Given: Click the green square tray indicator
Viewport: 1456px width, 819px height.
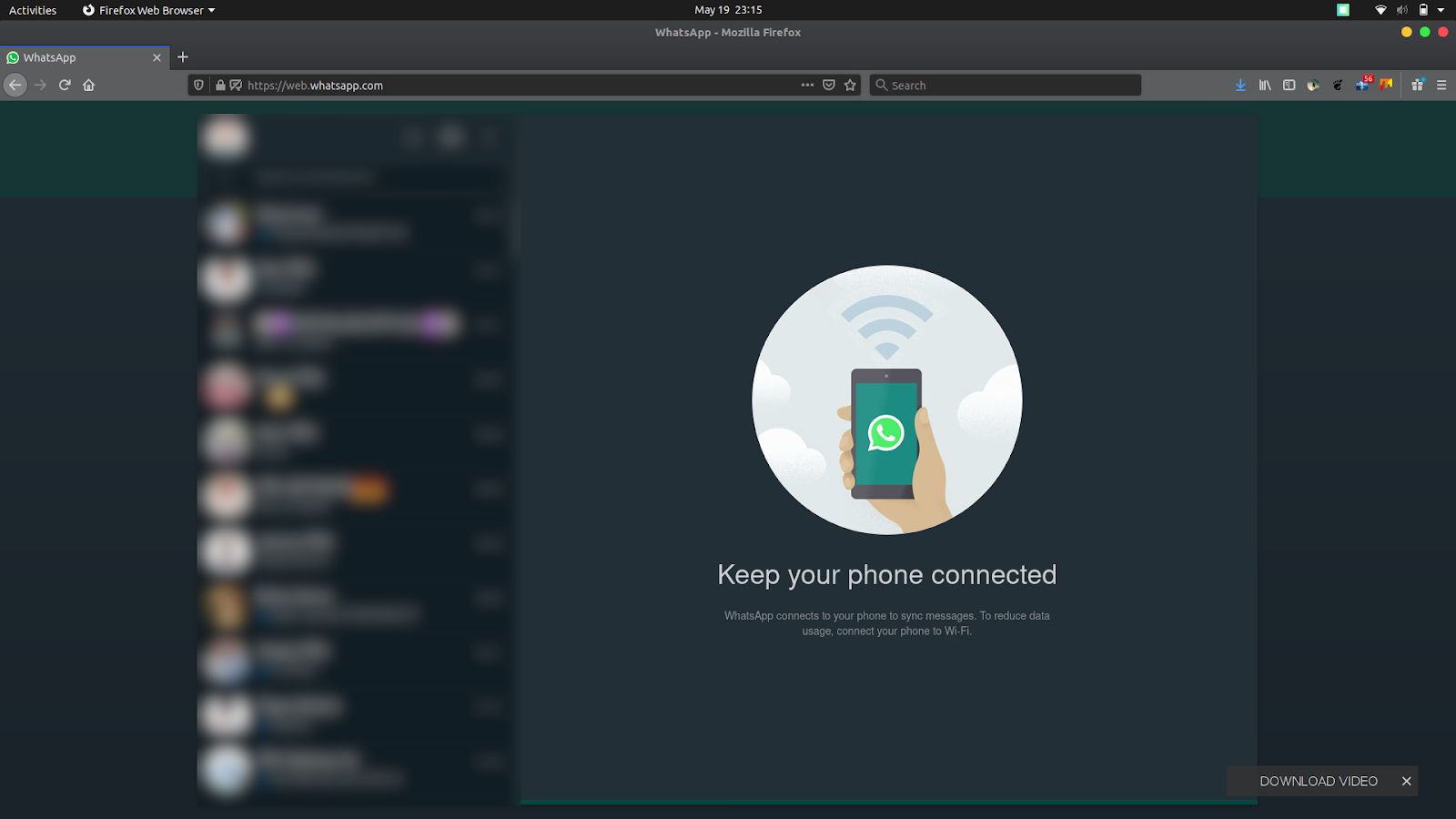Looking at the screenshot, I should (1343, 10).
